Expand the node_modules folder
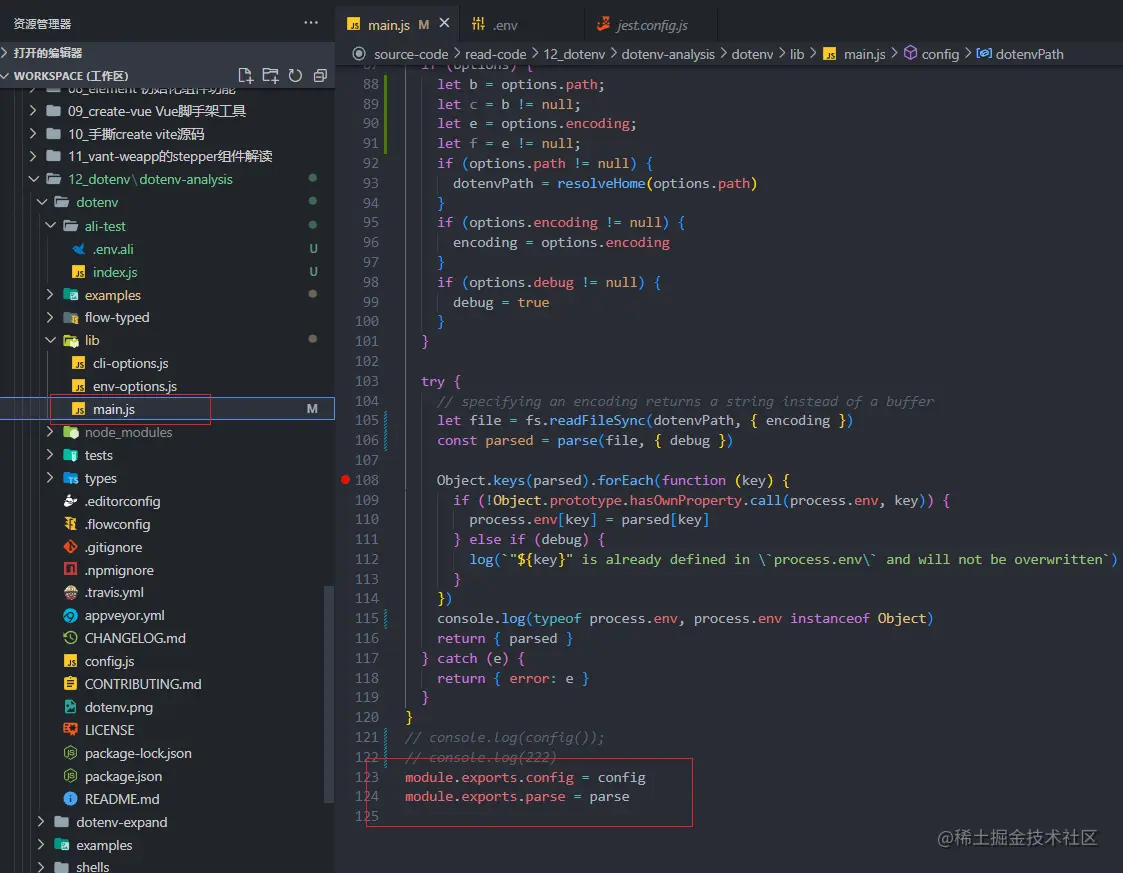Viewport: 1123px width, 873px height. 50,433
